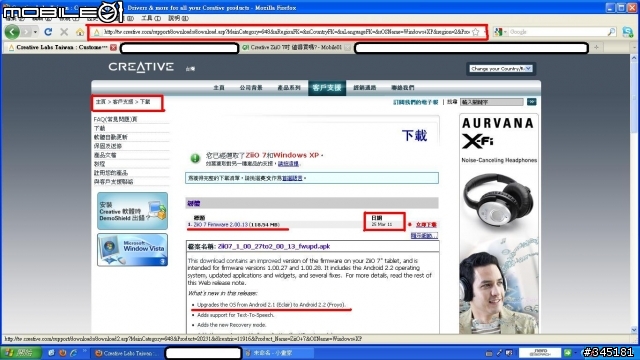Click the red download now link
640x360 pixels.
[x=426, y=225]
